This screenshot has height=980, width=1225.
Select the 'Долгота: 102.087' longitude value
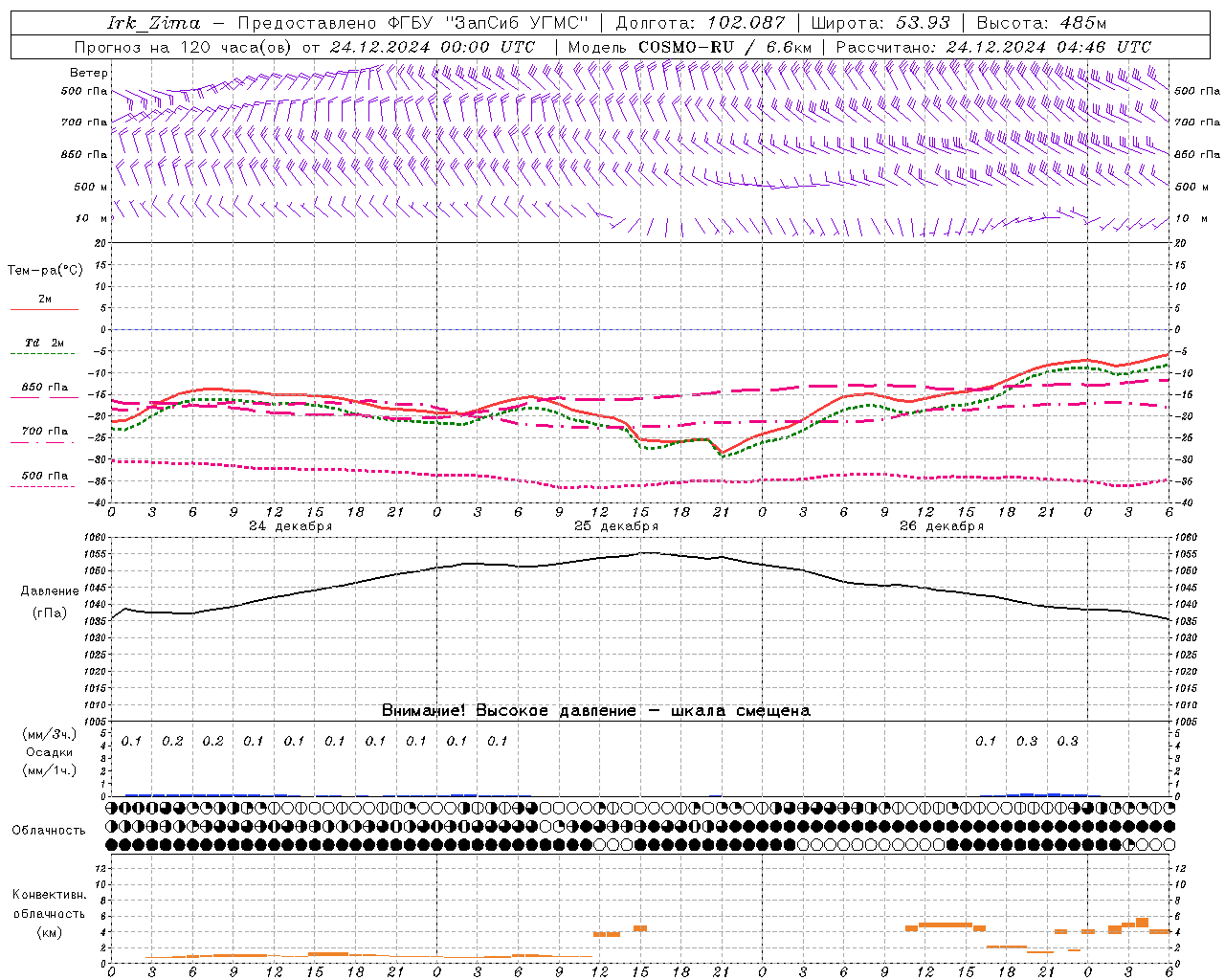point(700,23)
